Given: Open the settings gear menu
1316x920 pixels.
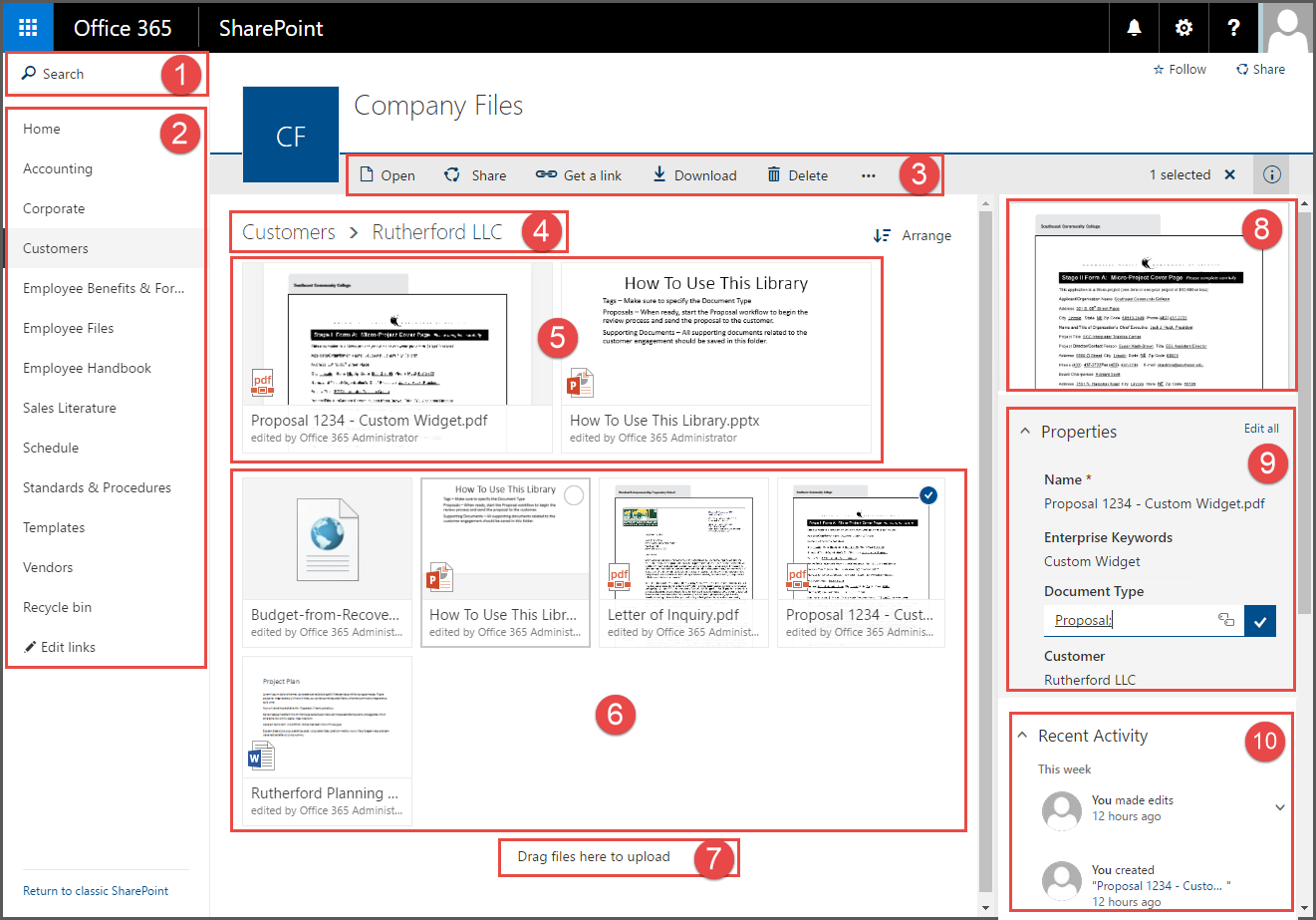Looking at the screenshot, I should (1184, 28).
